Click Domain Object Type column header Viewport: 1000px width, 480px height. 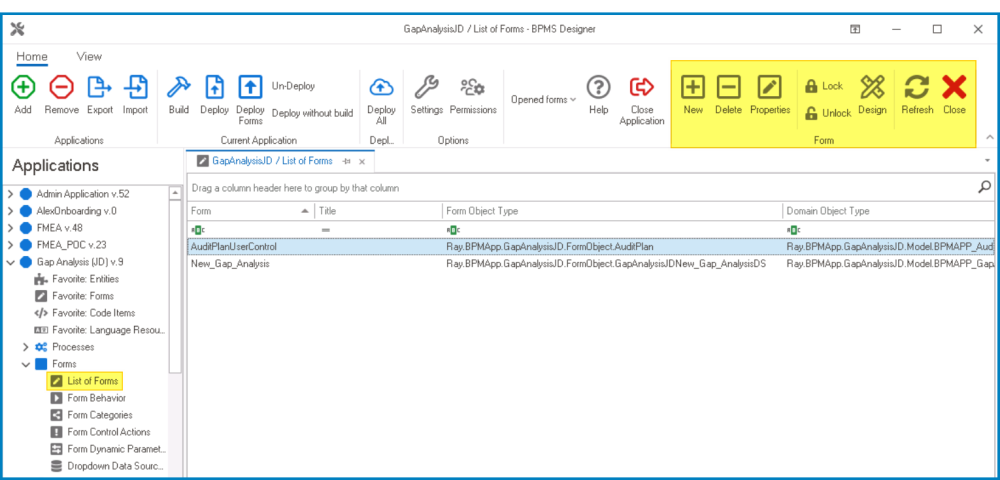tap(888, 211)
